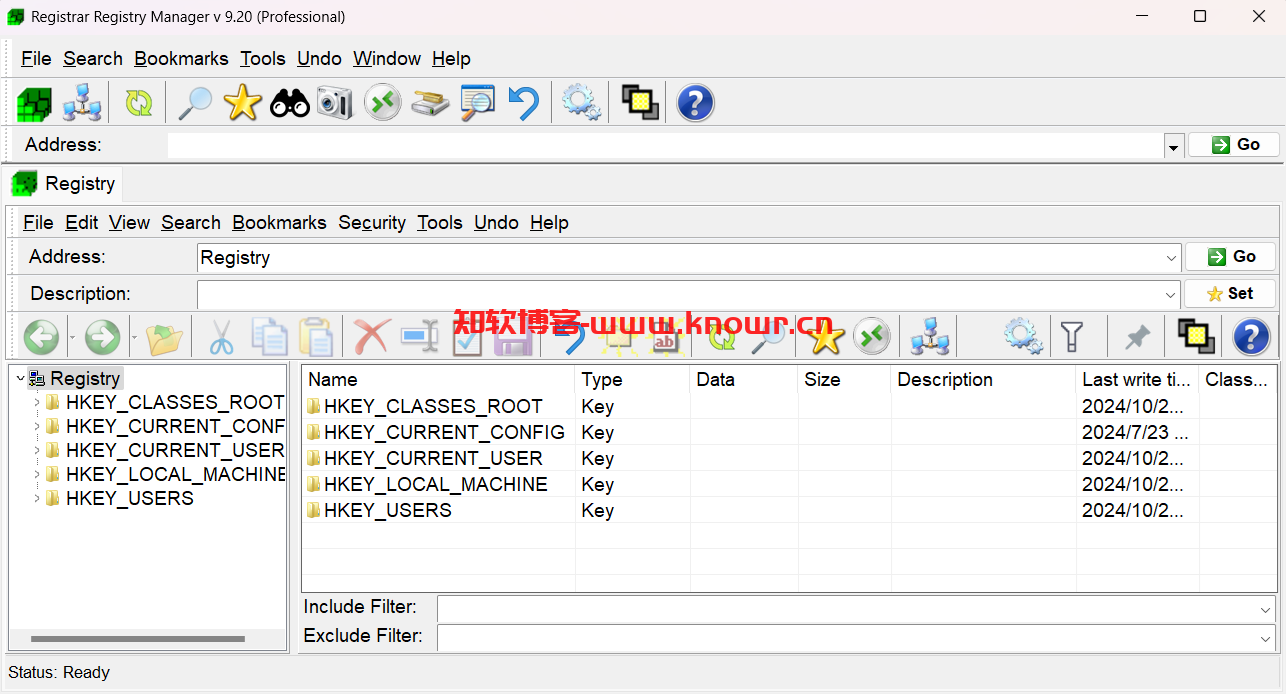Click the network computers icon in registry toolbar
The height and width of the screenshot is (694, 1286).
tap(930, 337)
